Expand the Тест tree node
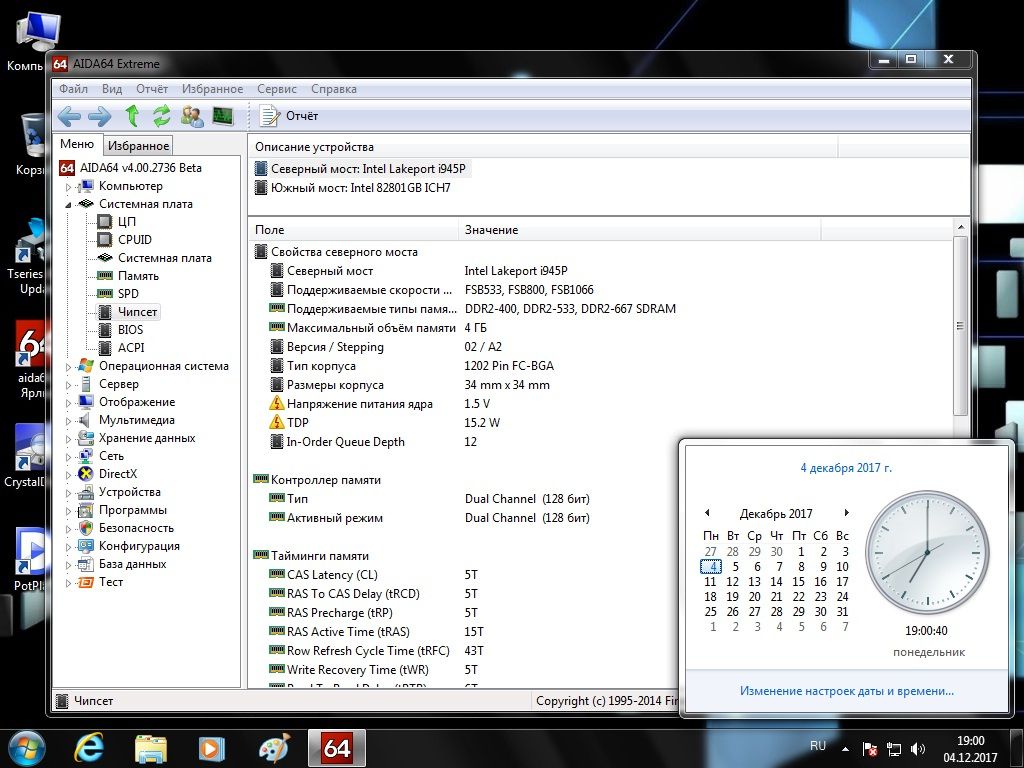The image size is (1024, 768). coord(68,583)
